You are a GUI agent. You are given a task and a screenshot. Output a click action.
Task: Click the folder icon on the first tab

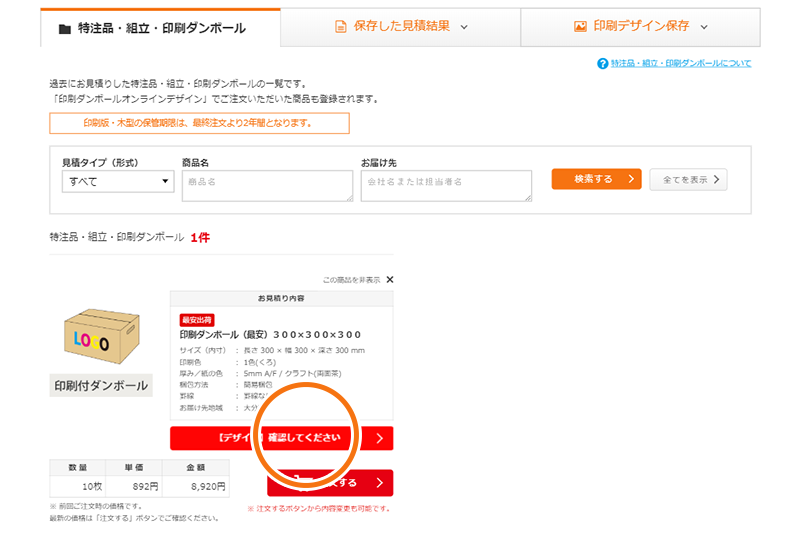pos(65,29)
